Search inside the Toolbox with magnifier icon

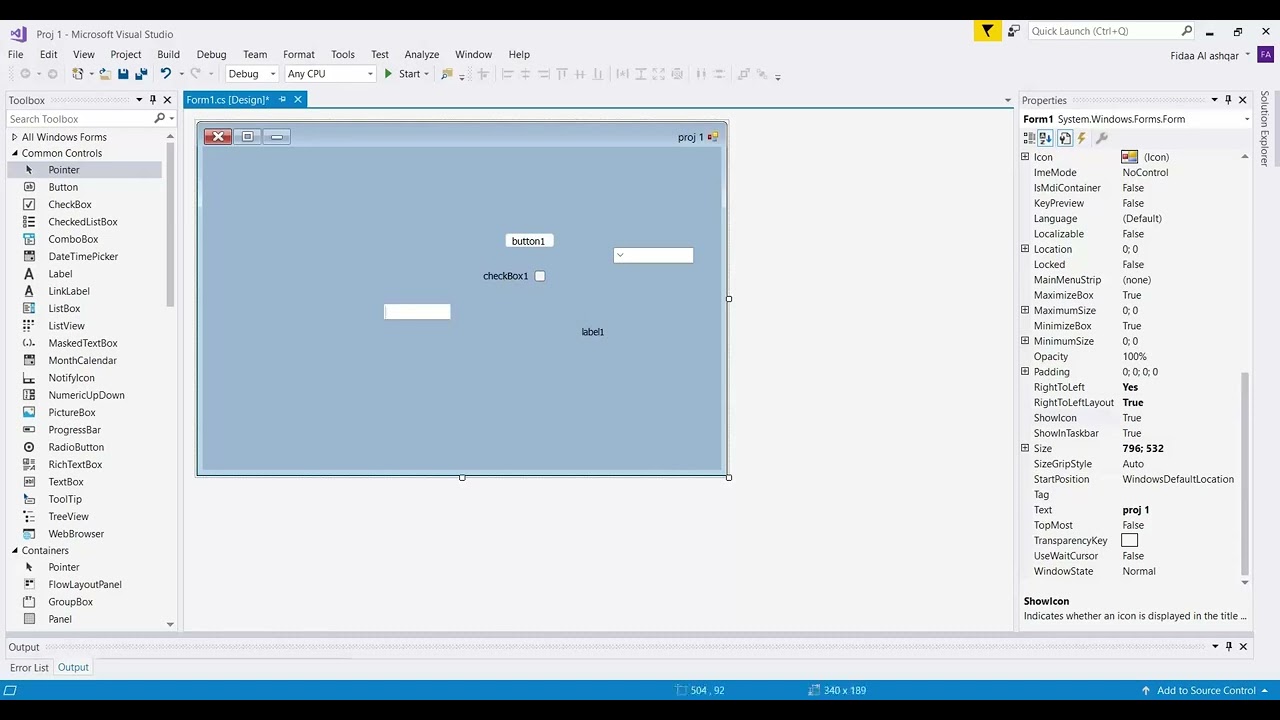click(x=159, y=119)
